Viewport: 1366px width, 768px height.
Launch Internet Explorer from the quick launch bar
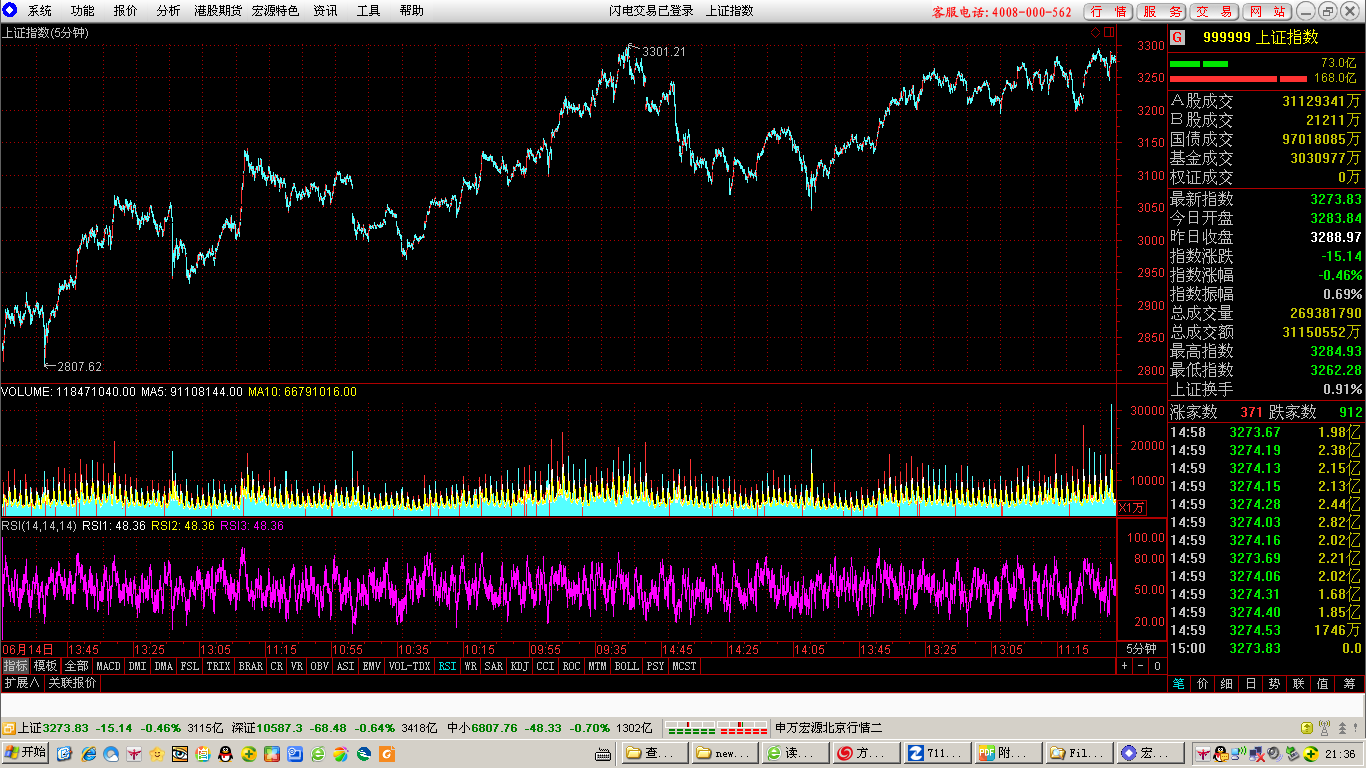[x=89, y=753]
